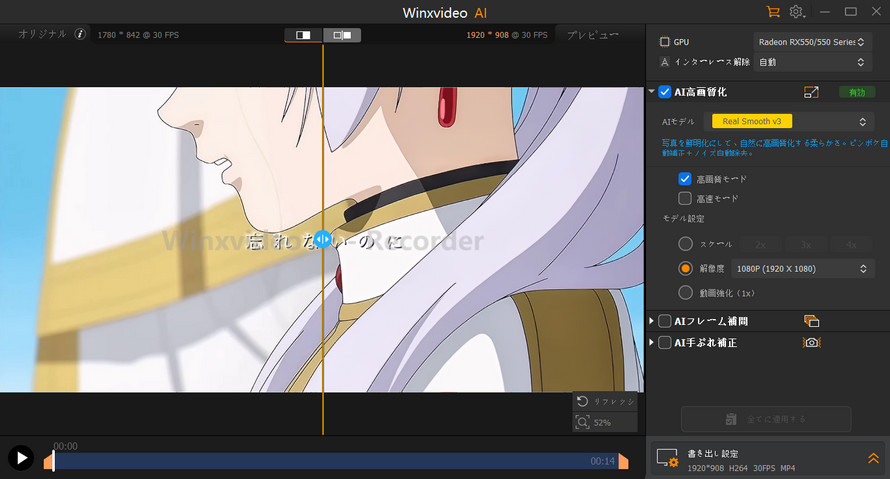Click the 52% zoom magnifier button

coord(605,422)
